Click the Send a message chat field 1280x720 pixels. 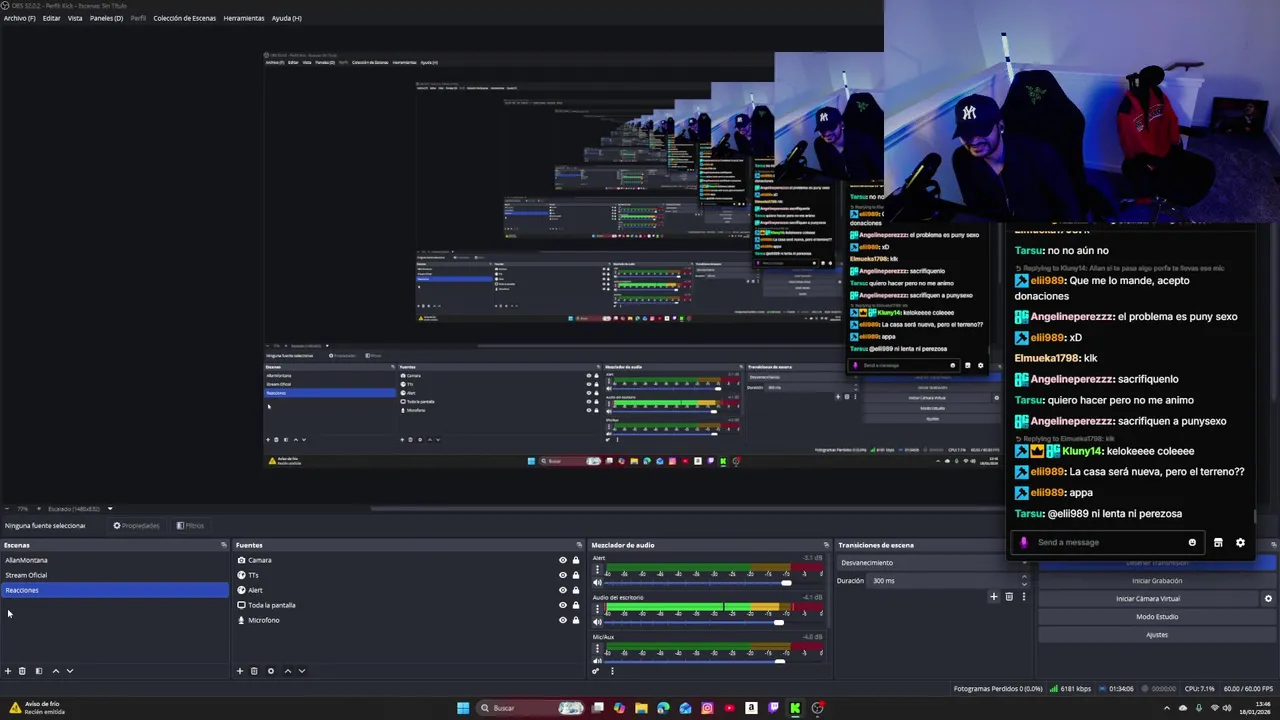point(1110,543)
